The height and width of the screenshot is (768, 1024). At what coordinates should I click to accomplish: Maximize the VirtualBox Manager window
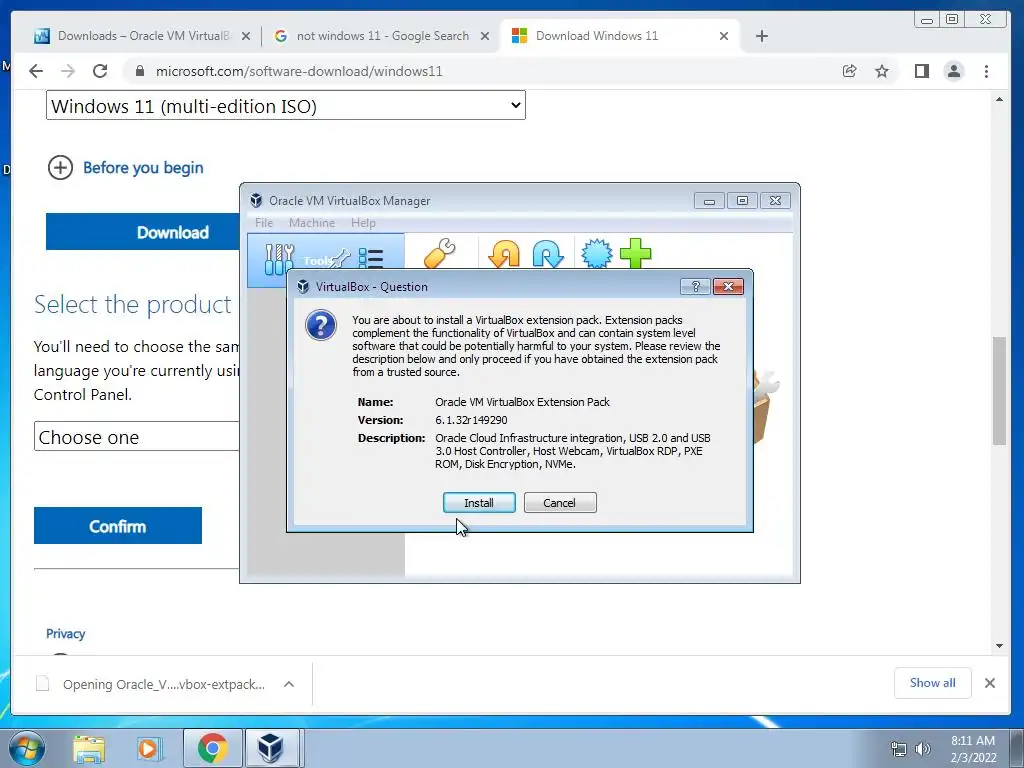[x=742, y=200]
